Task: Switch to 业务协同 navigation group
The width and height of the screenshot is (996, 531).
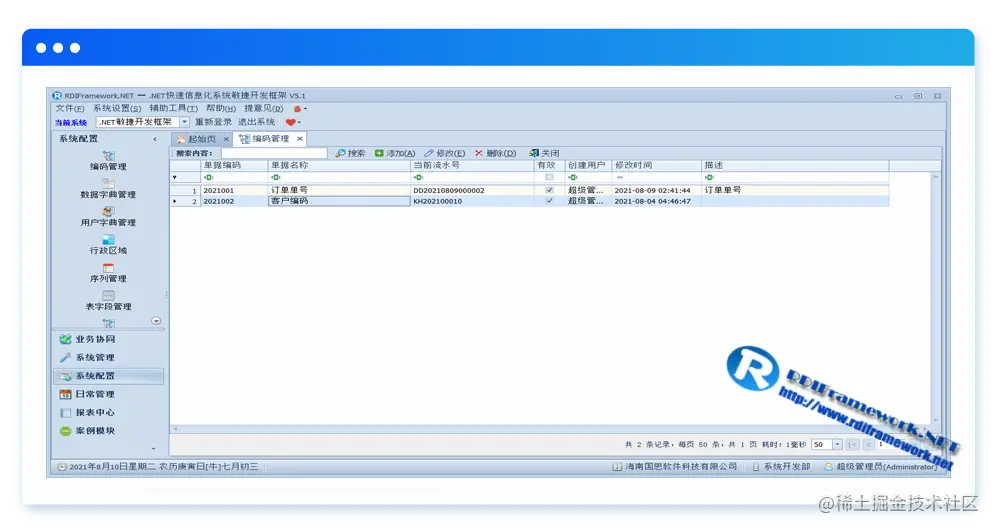Action: [x=109, y=339]
